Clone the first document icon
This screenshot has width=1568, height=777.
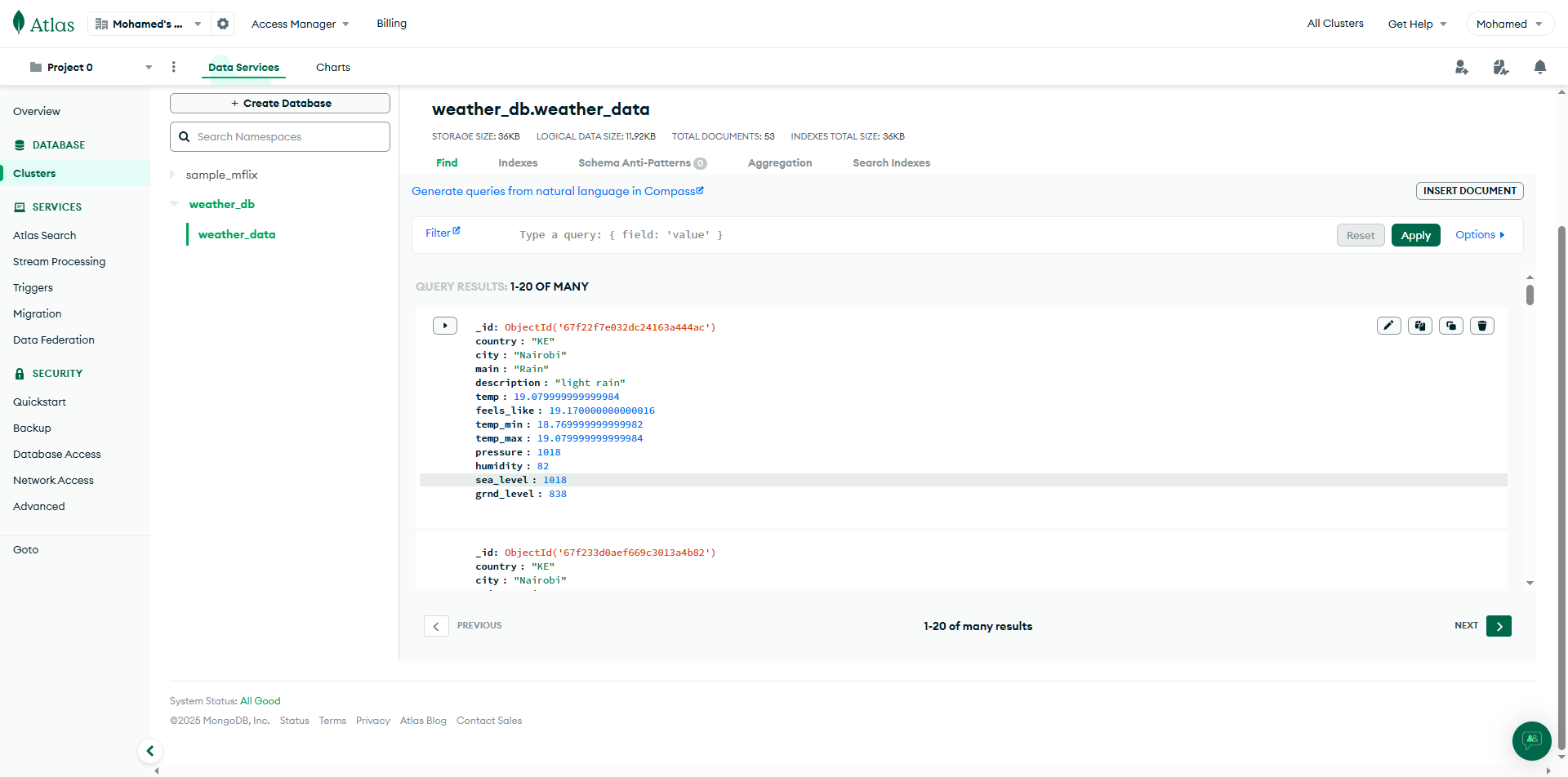(1451, 326)
